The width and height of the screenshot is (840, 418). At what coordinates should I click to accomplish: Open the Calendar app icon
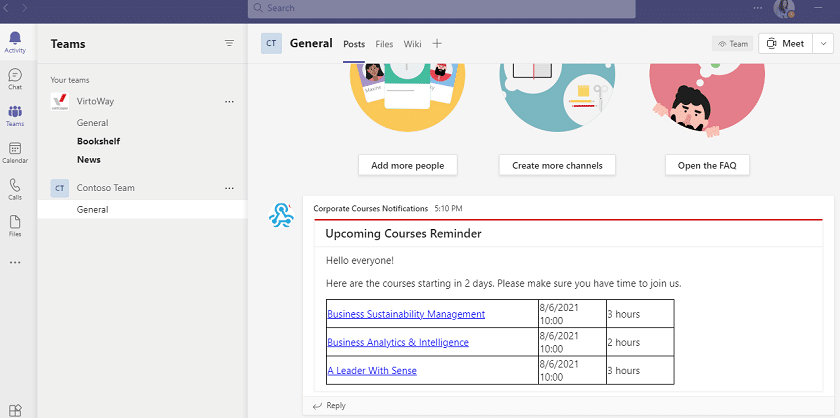15,153
